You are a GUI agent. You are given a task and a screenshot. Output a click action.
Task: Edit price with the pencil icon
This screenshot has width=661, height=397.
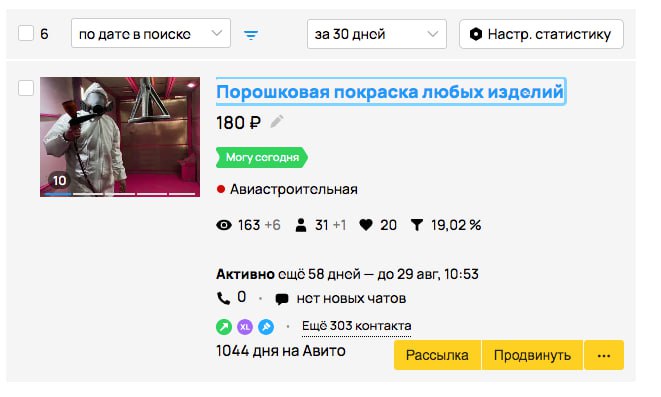pyautogui.click(x=277, y=122)
